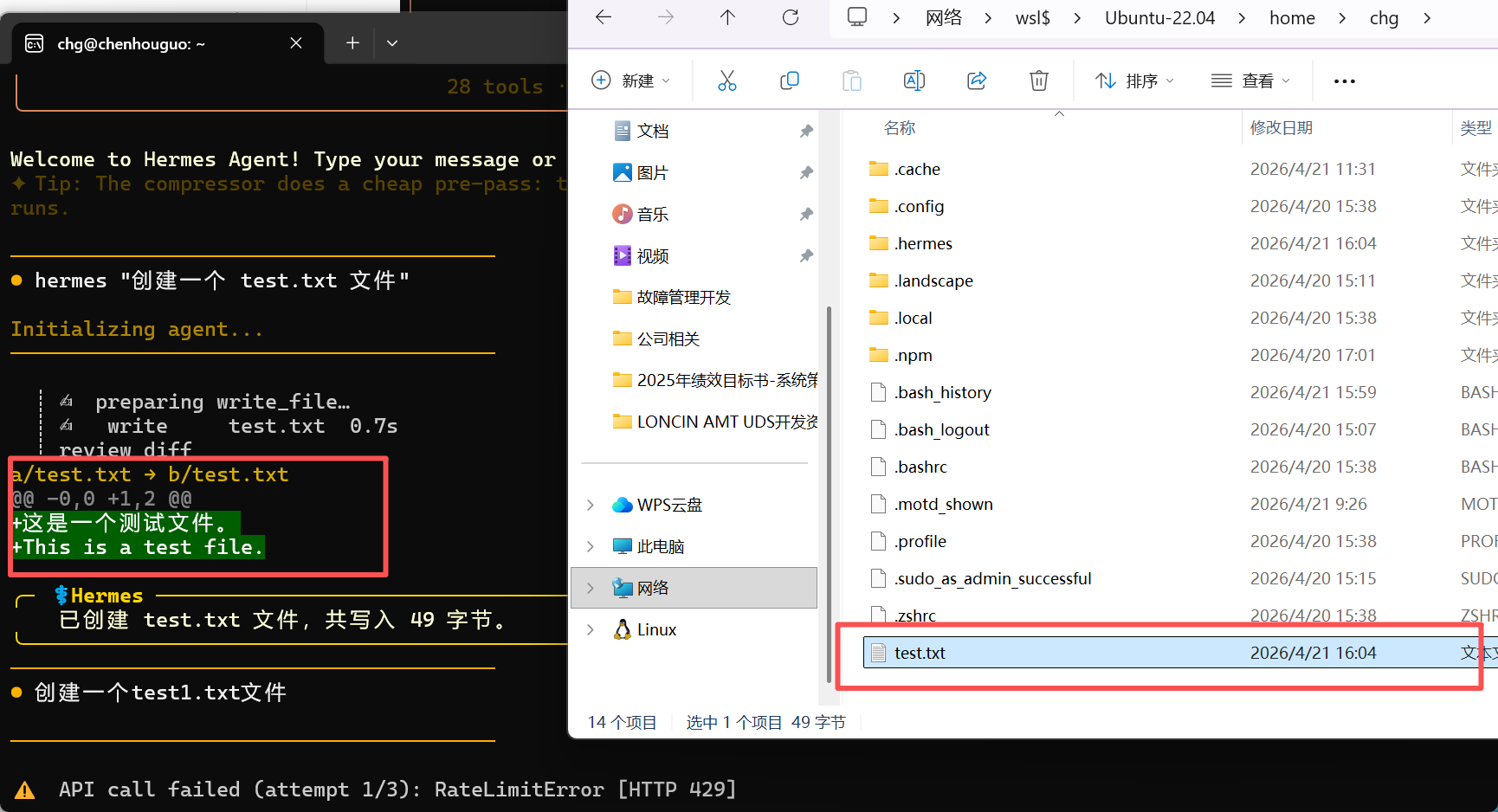Click the Paste icon in toolbar
The width and height of the screenshot is (1498, 812).
(852, 81)
